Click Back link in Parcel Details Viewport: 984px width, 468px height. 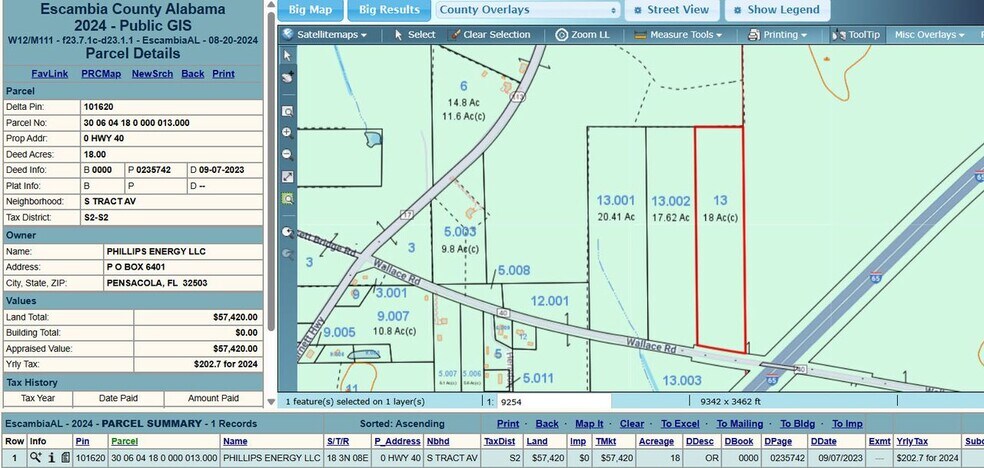[x=193, y=74]
